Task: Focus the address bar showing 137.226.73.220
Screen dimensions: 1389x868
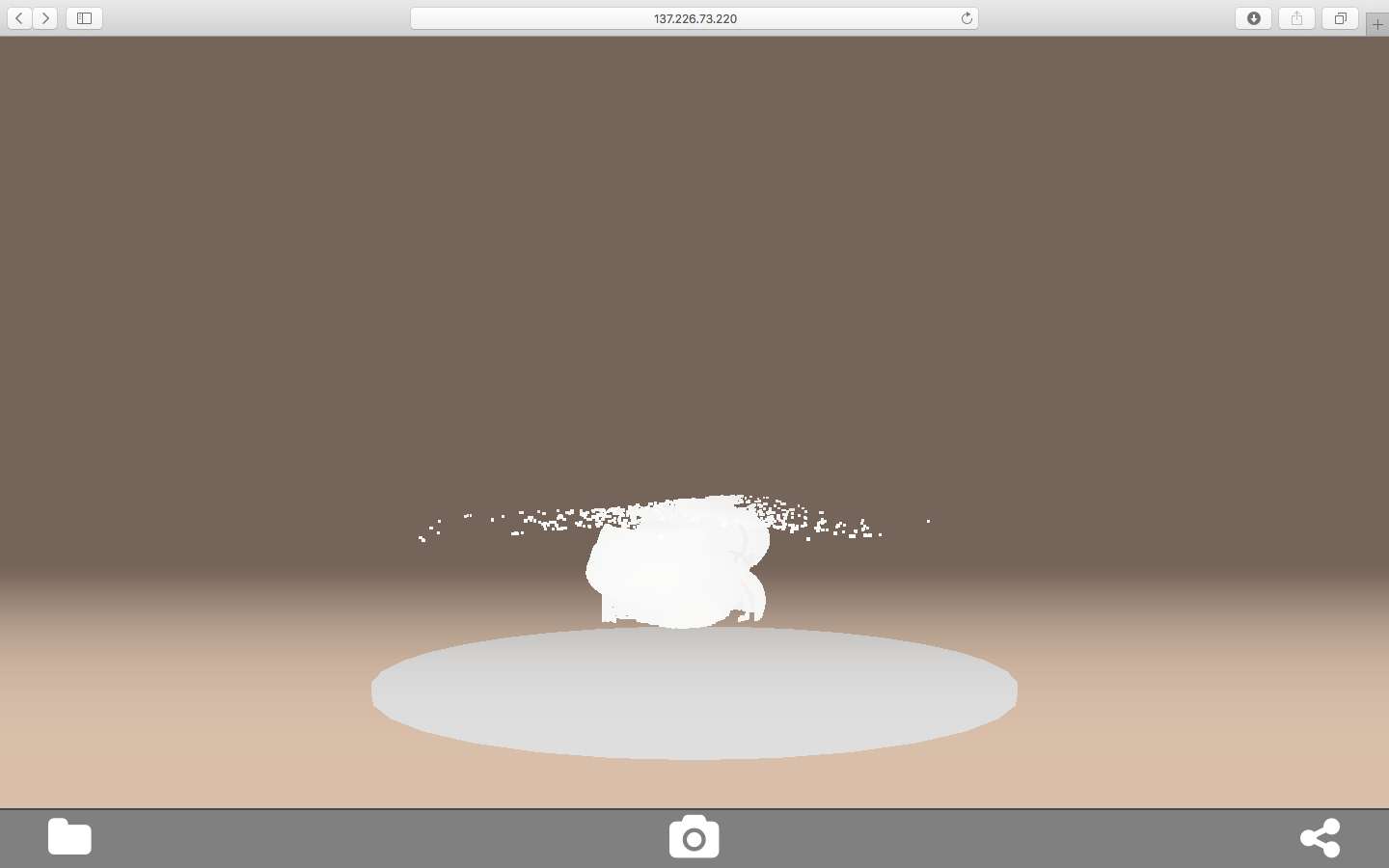Action: [x=694, y=18]
